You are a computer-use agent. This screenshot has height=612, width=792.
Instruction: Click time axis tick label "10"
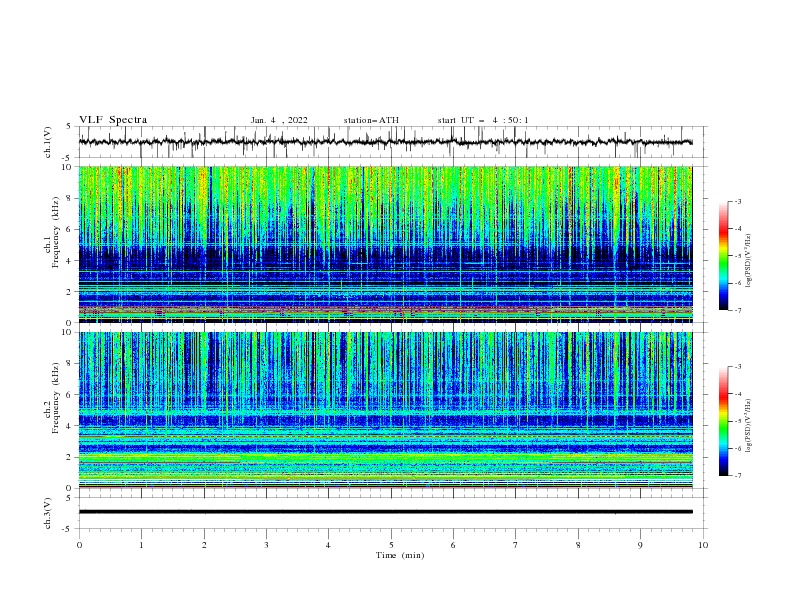pyautogui.click(x=703, y=545)
